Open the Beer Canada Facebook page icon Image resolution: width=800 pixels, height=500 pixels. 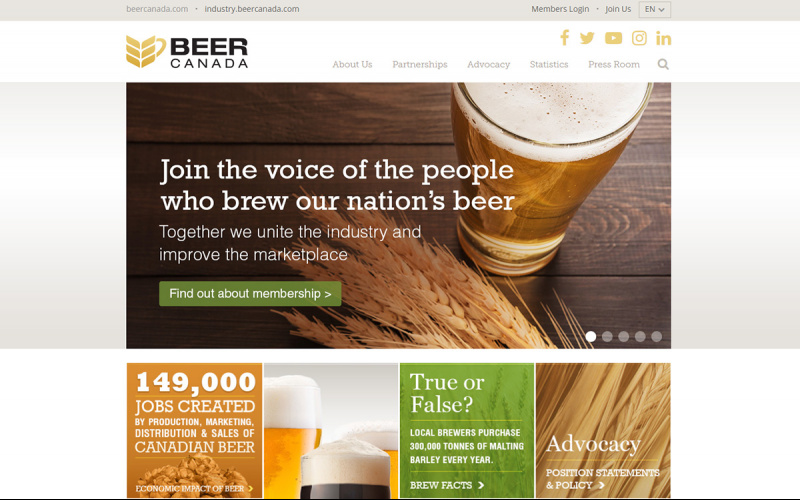click(564, 38)
